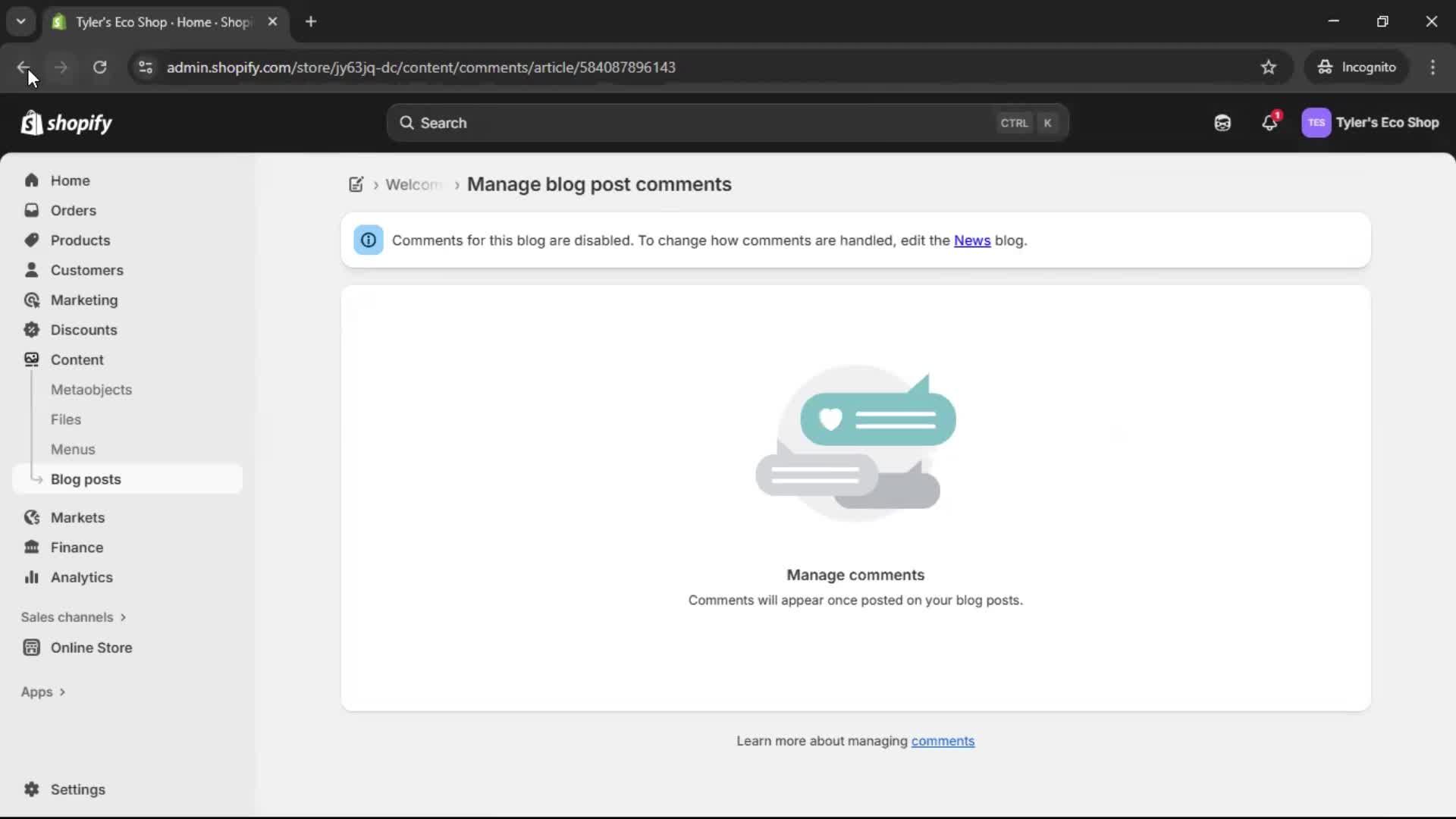Click the comments learn more link

[943, 741]
